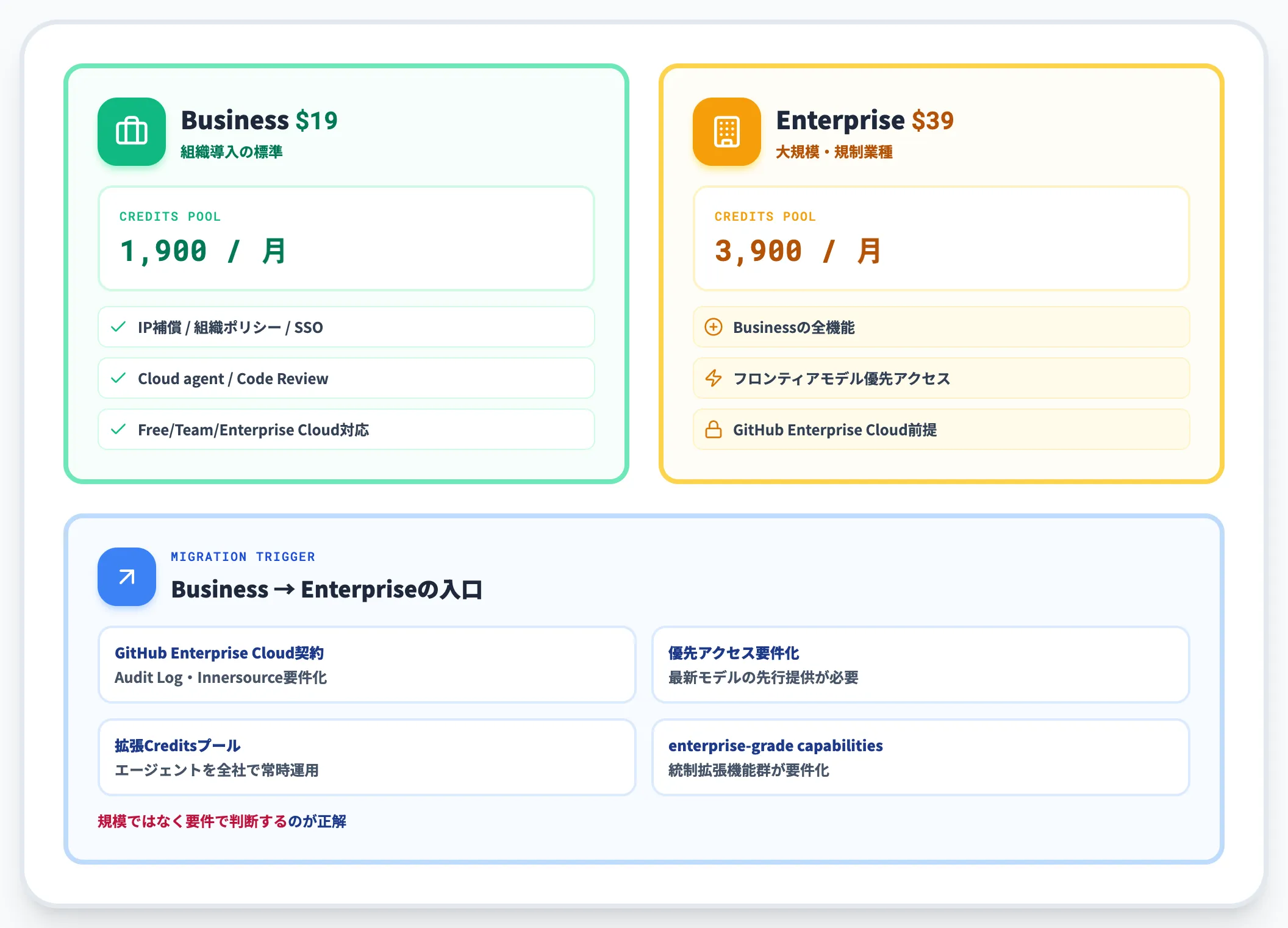Click lock icon beside GitHub Enterprise Cloud前提
The height and width of the screenshot is (928, 1288).
pyautogui.click(x=714, y=429)
